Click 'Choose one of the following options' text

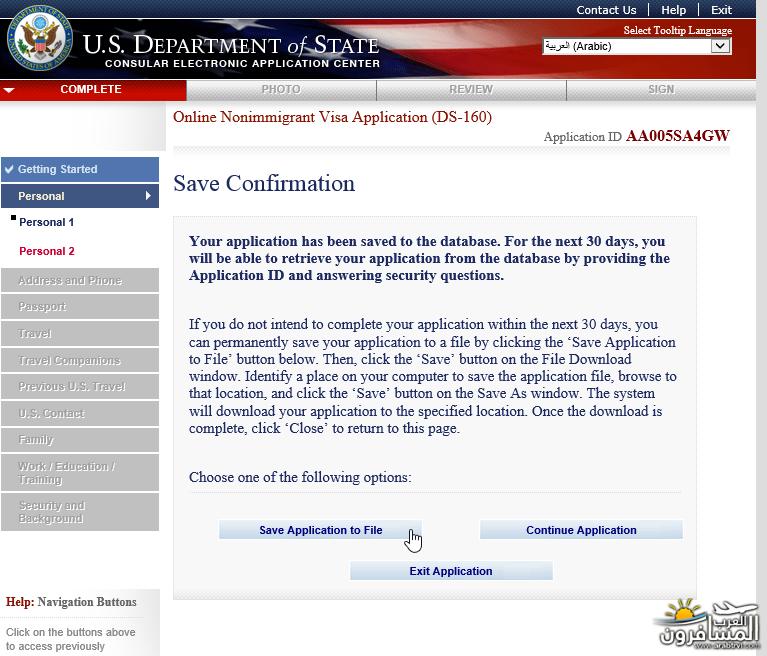pyautogui.click(x=300, y=477)
